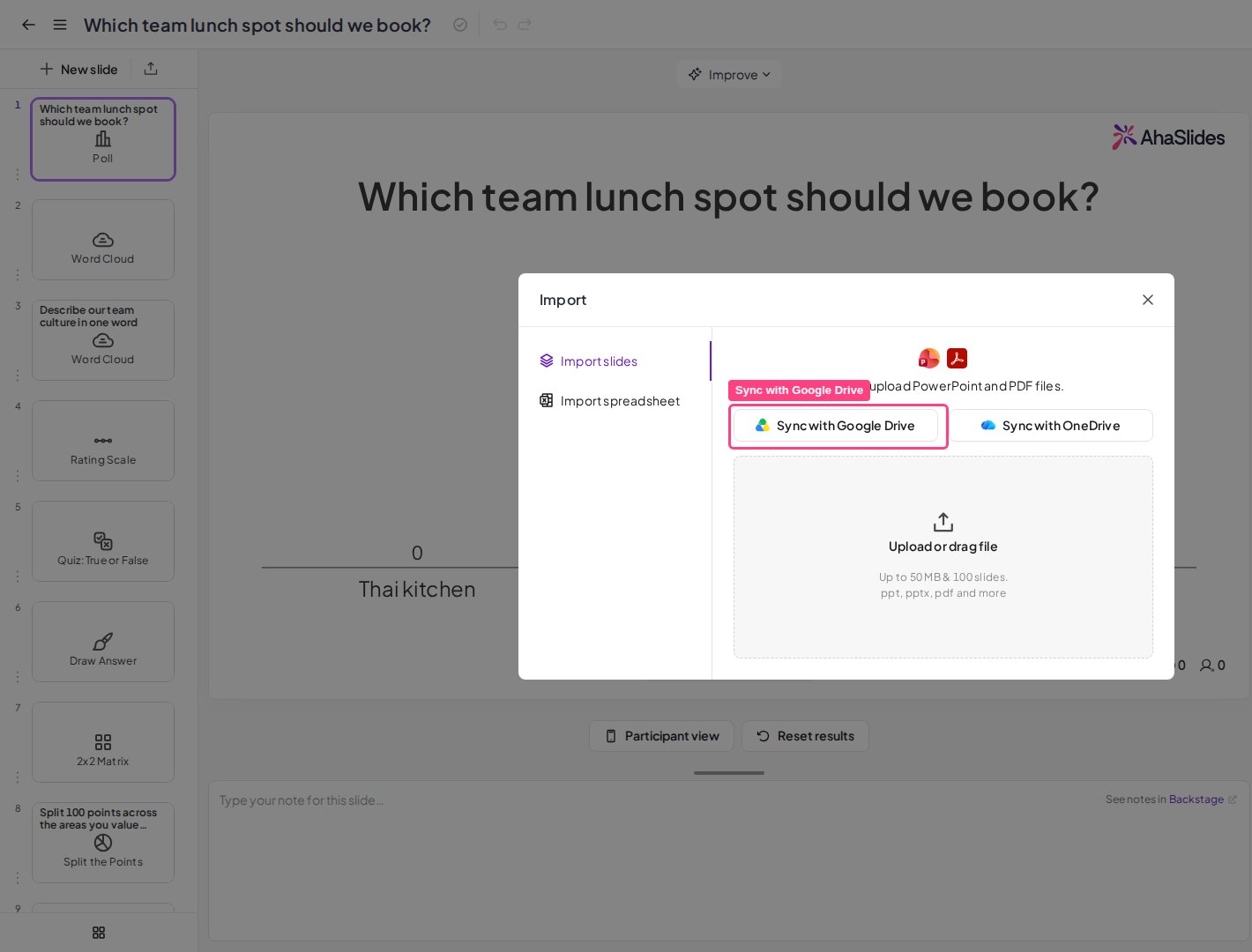Select the Draw Answer slide
Viewport: 1252px width, 952px height.
coord(103,642)
